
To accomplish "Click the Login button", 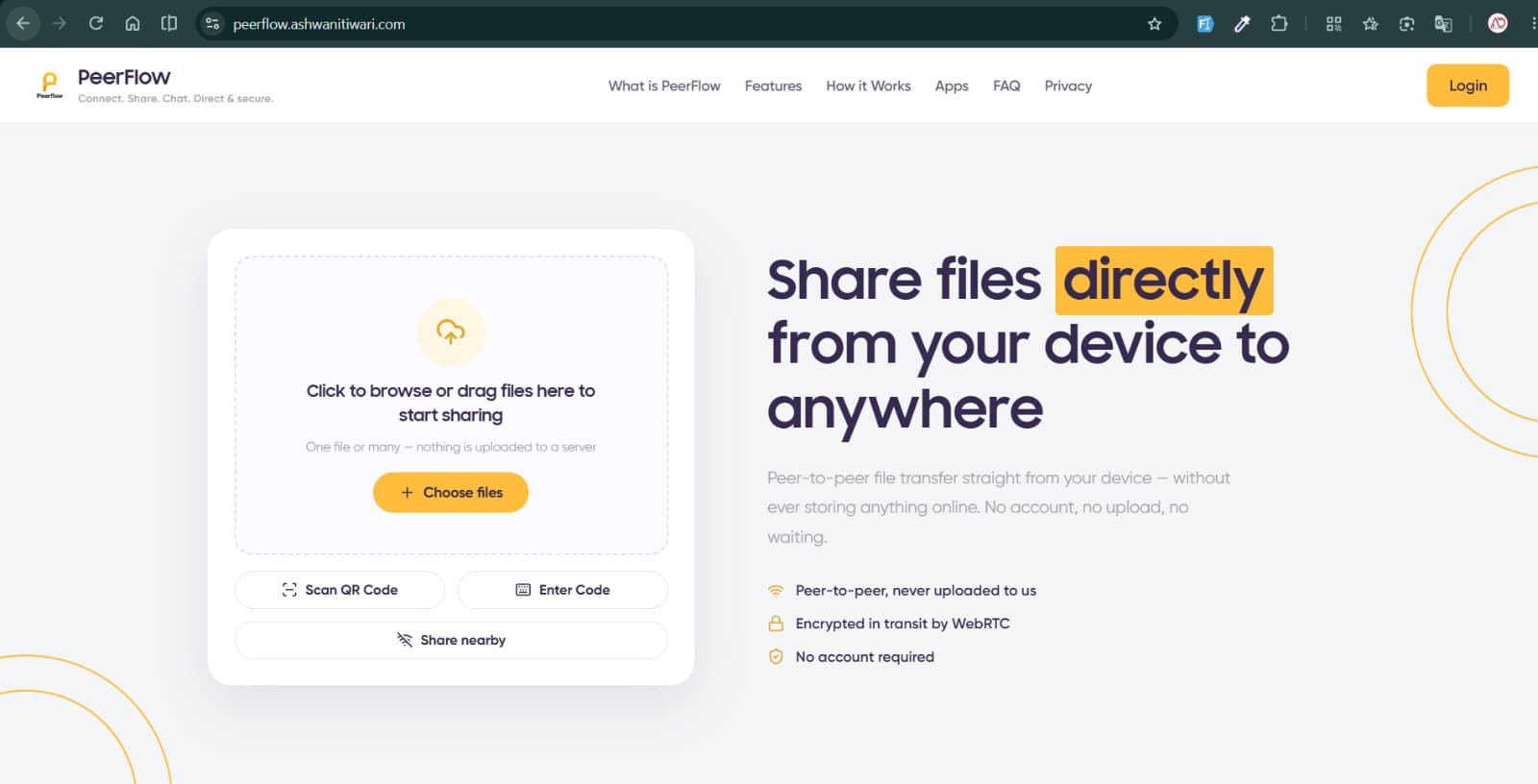I will pos(1468,86).
